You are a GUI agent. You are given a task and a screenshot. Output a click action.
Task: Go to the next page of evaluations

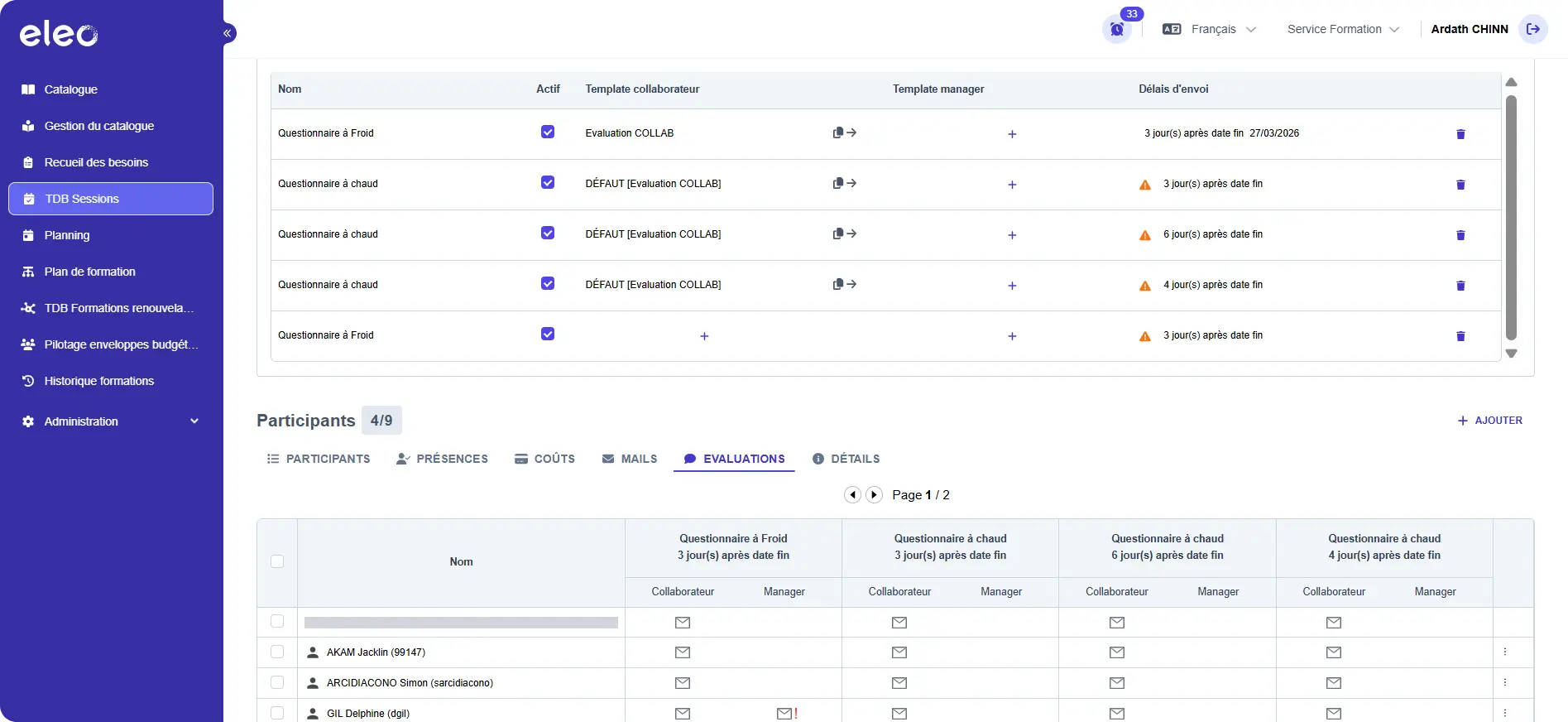(x=874, y=494)
